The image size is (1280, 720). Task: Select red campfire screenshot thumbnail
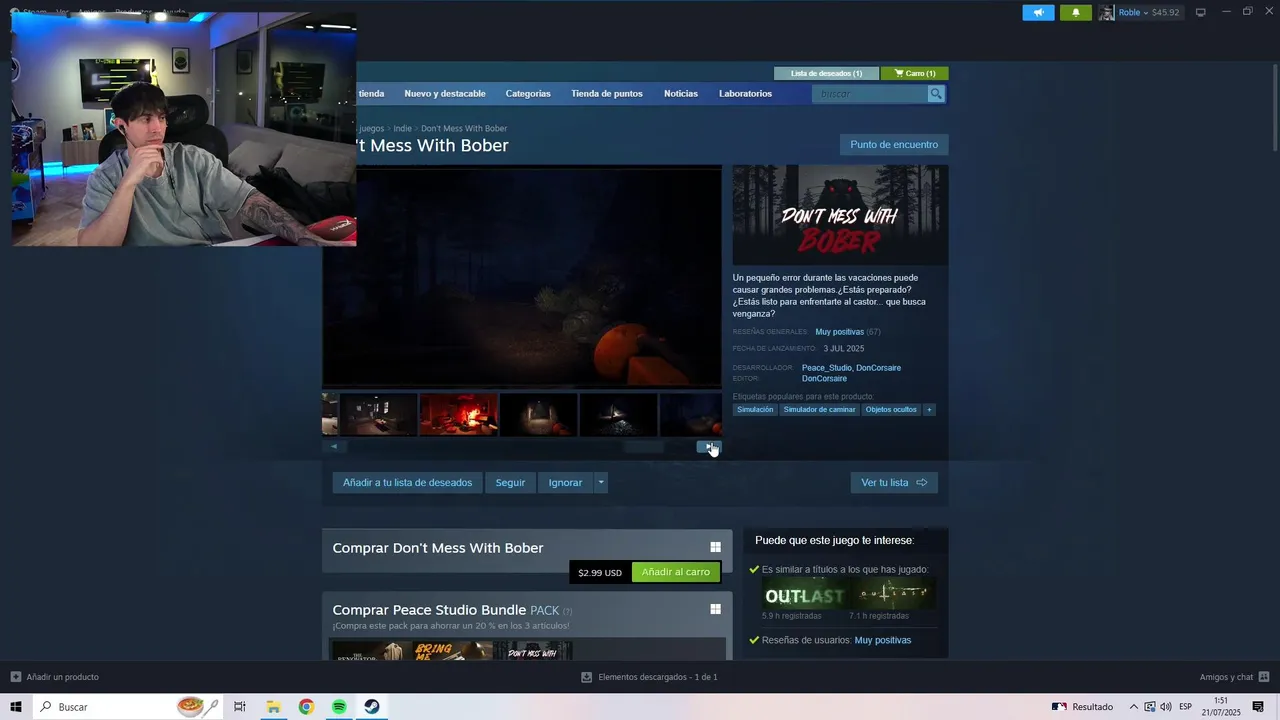tap(458, 414)
